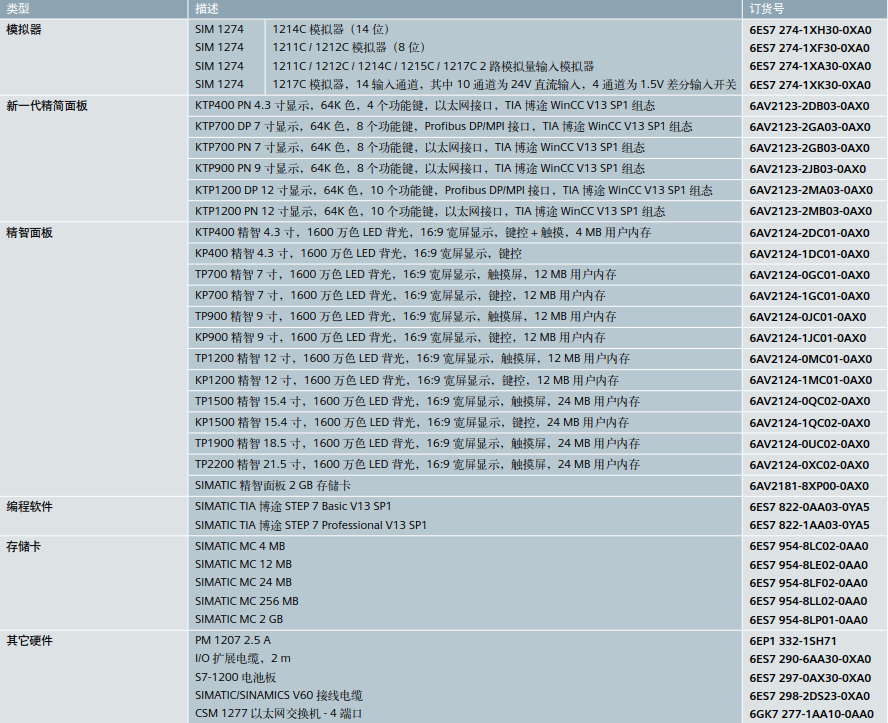Click the KTP700 DP 7 寸显示 row
The image size is (888, 723).
(x=465, y=127)
